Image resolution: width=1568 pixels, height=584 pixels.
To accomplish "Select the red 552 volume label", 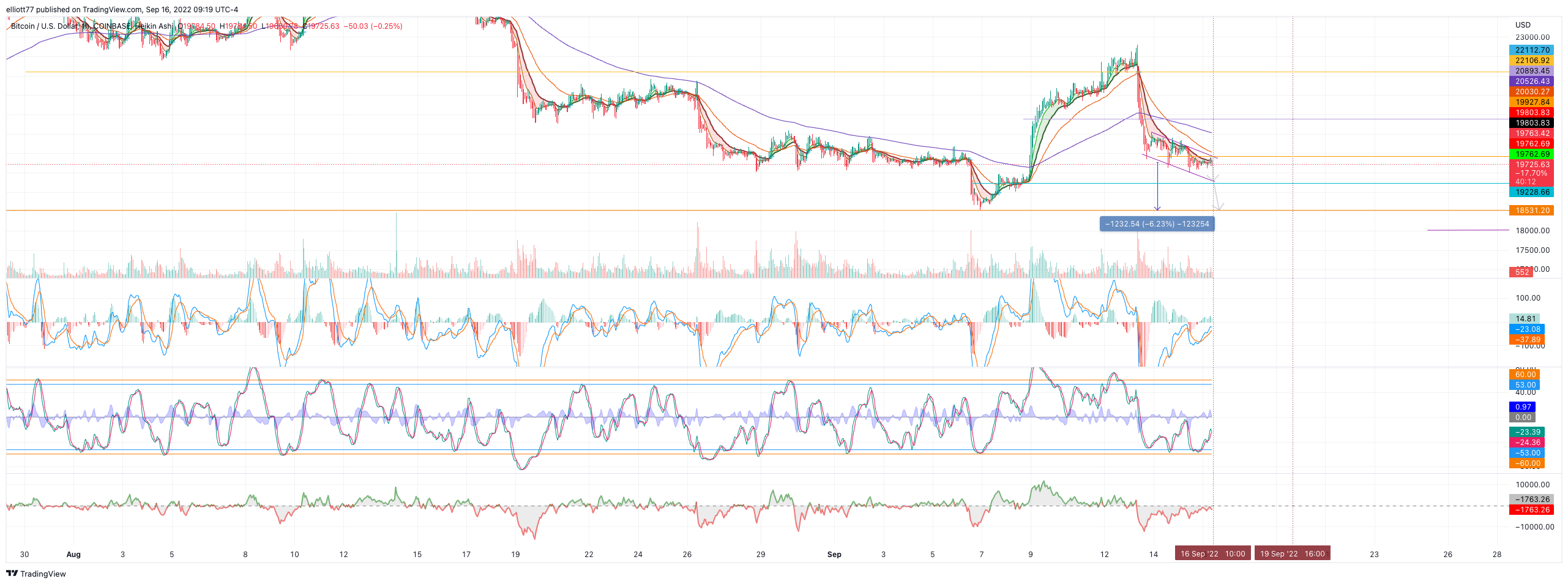I will click(x=1521, y=272).
